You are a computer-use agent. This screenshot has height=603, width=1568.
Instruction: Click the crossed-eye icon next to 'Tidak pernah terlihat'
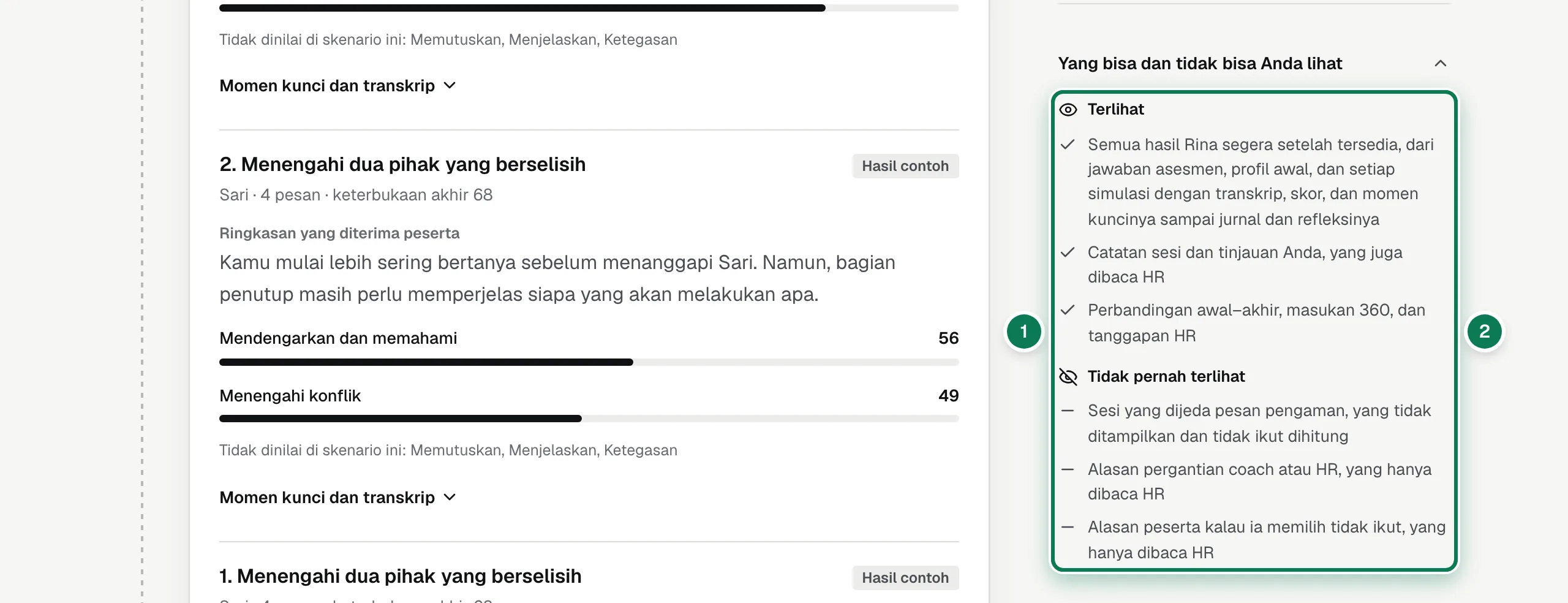tap(1068, 377)
